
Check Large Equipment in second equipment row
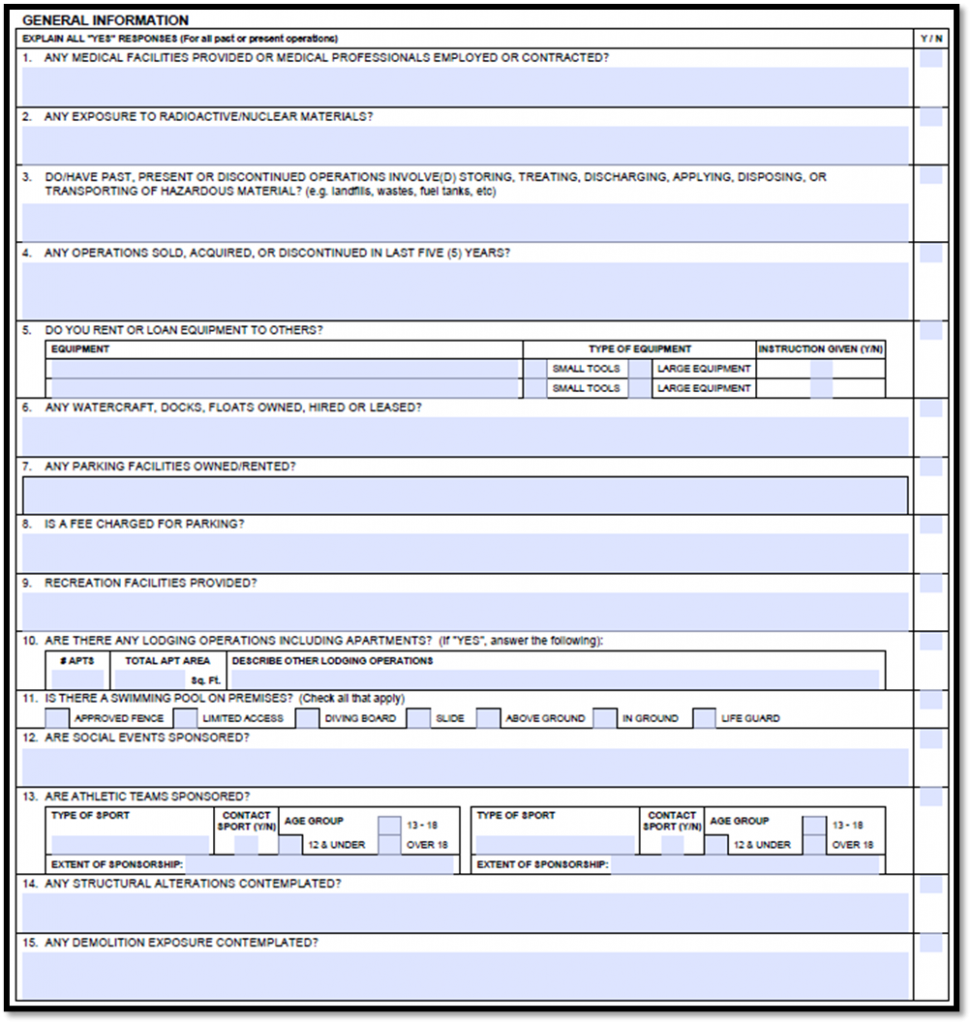click(640, 389)
